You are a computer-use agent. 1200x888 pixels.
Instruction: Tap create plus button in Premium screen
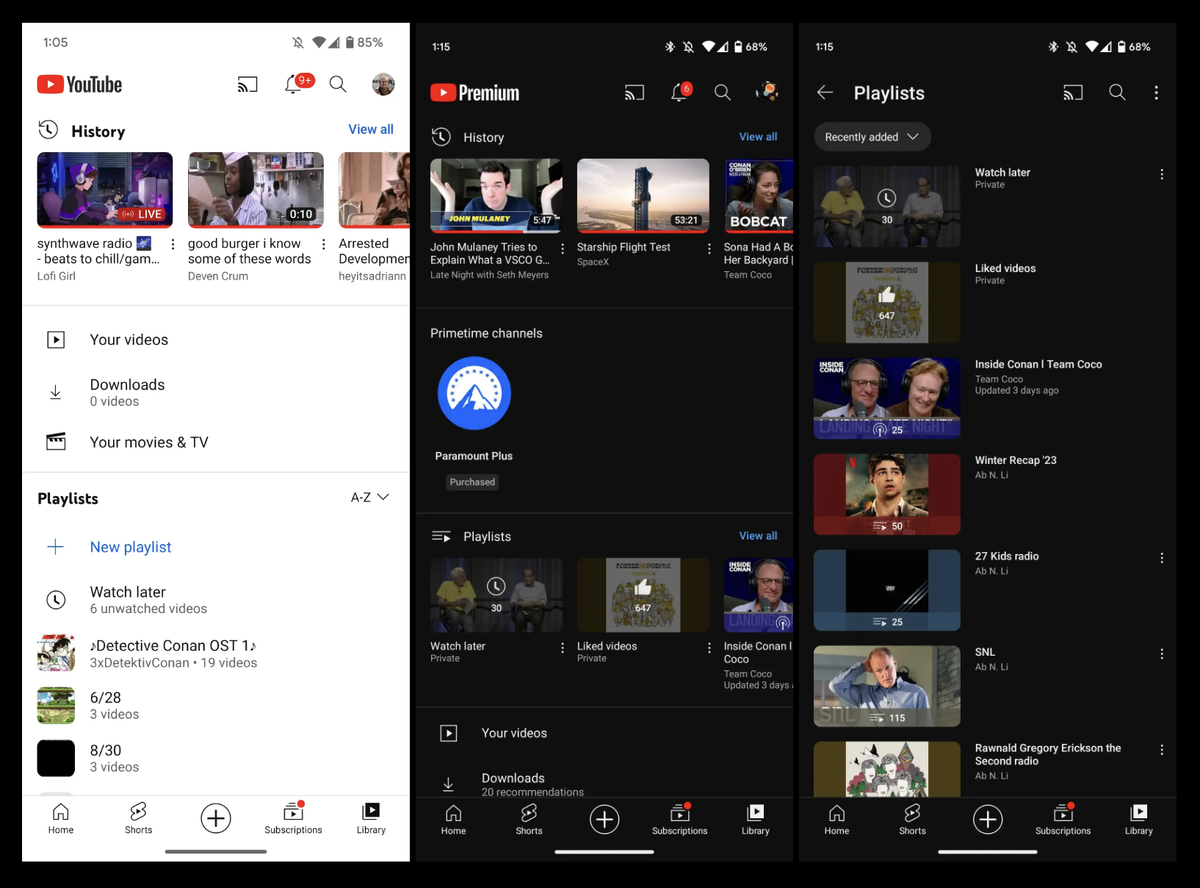(604, 820)
